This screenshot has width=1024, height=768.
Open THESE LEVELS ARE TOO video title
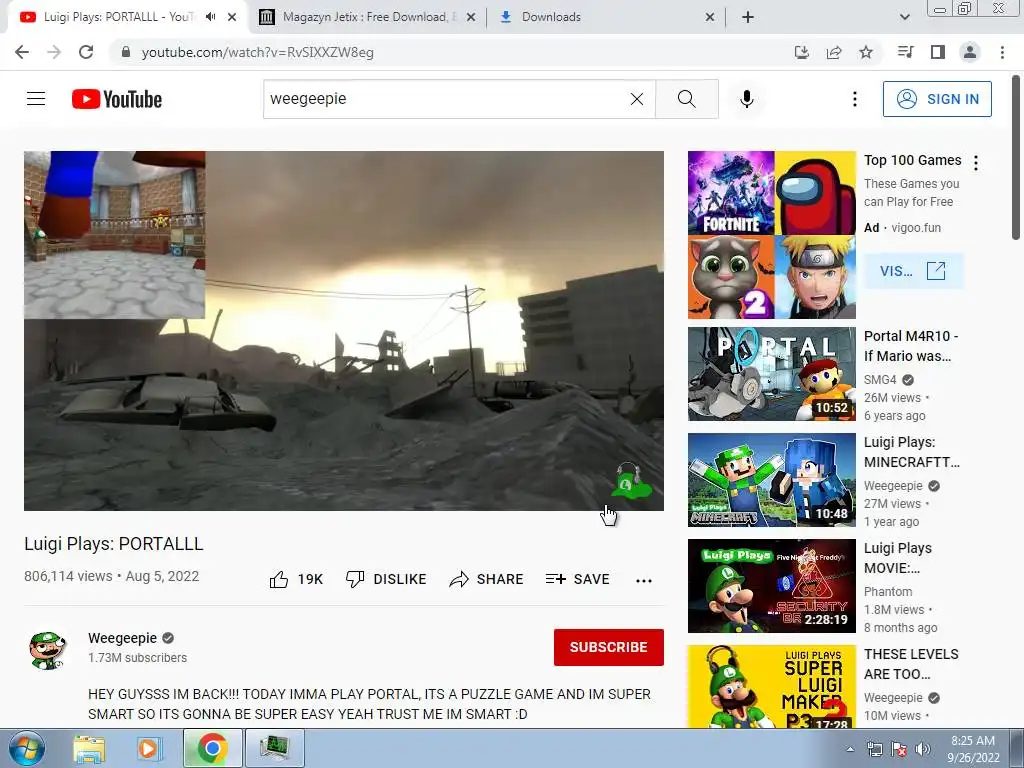tap(911, 664)
